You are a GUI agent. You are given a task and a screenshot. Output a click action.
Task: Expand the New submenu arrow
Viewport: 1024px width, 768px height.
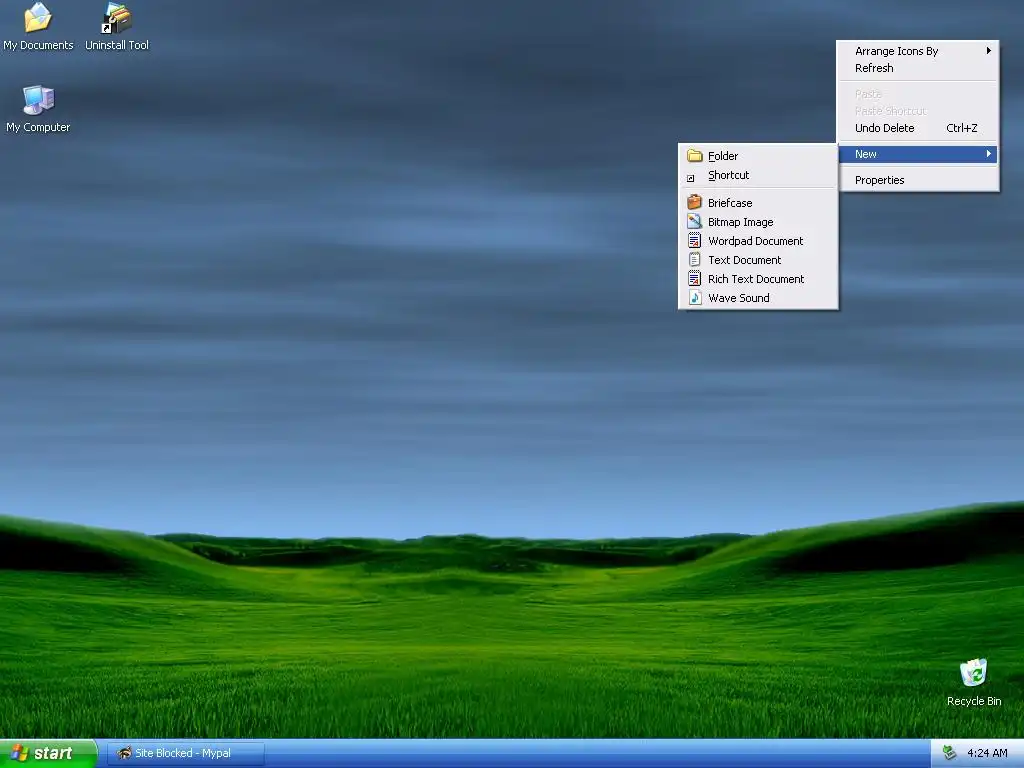click(x=989, y=153)
